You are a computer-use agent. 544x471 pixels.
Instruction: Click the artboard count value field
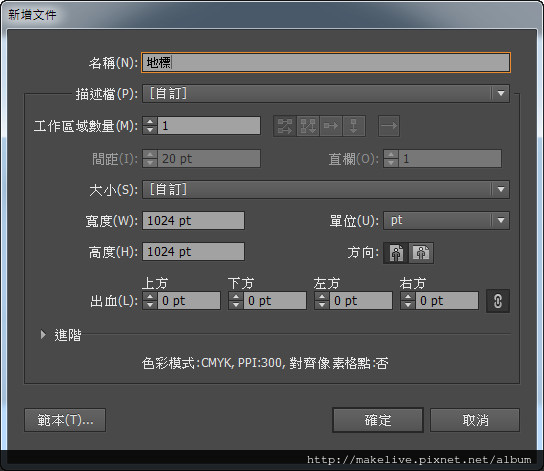click(209, 126)
